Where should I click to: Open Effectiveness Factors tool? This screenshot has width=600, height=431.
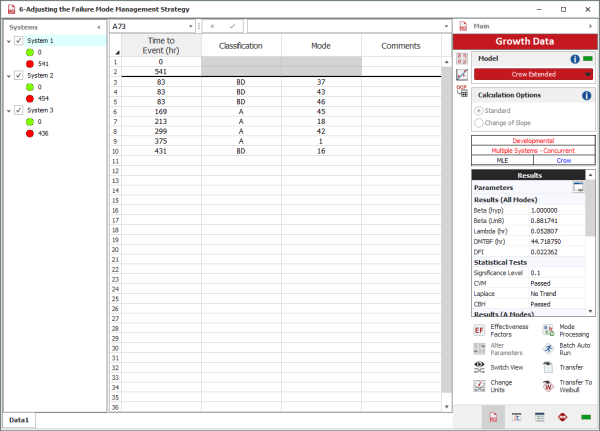click(479, 330)
